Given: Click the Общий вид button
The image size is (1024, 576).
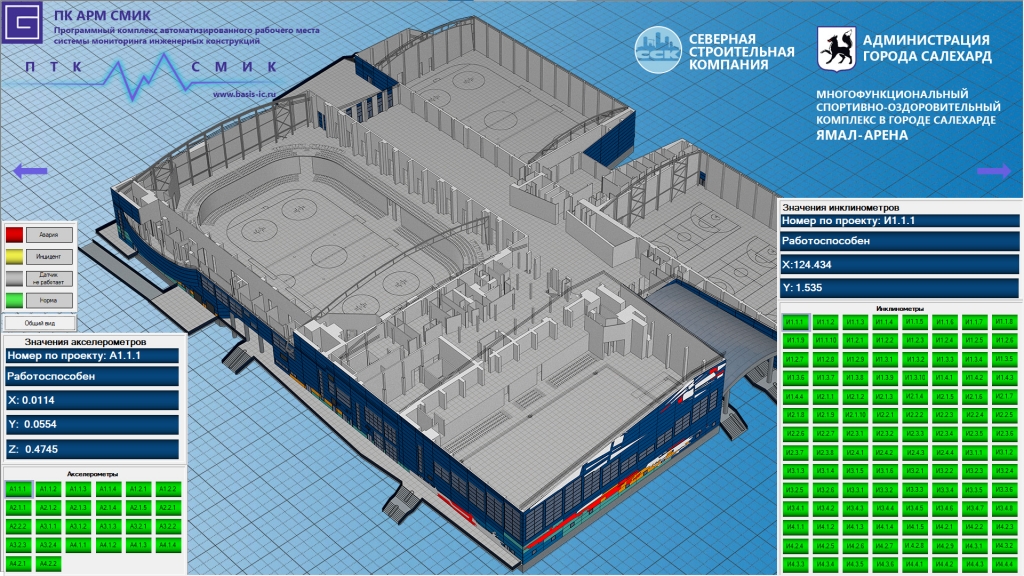Looking at the screenshot, I should pyautogui.click(x=35, y=323).
